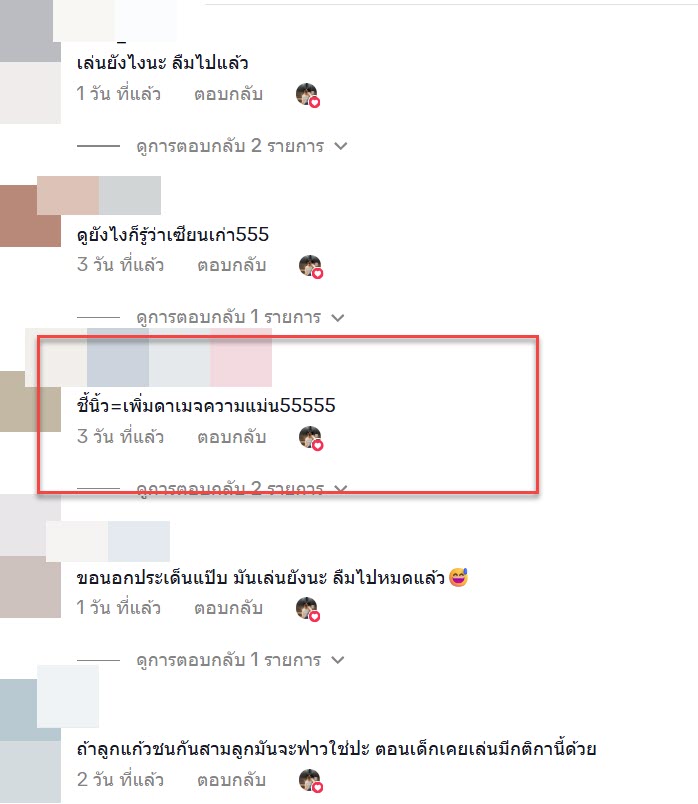Click creator heart avatar under 'ชี้นิ้ว=เพิ่มดาเมจ' comment
698x804 pixels.
311,438
